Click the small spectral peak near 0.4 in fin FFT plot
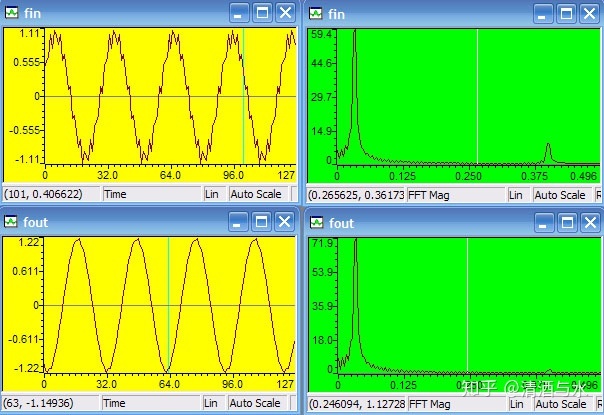 [x=548, y=153]
